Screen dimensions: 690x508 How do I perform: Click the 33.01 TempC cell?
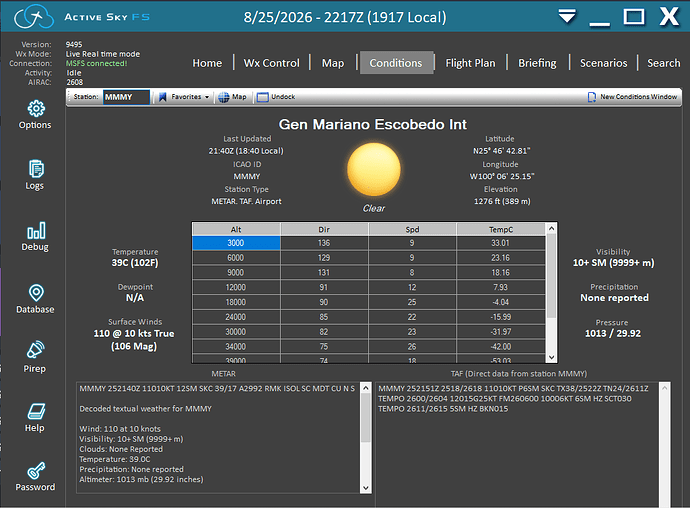point(501,243)
